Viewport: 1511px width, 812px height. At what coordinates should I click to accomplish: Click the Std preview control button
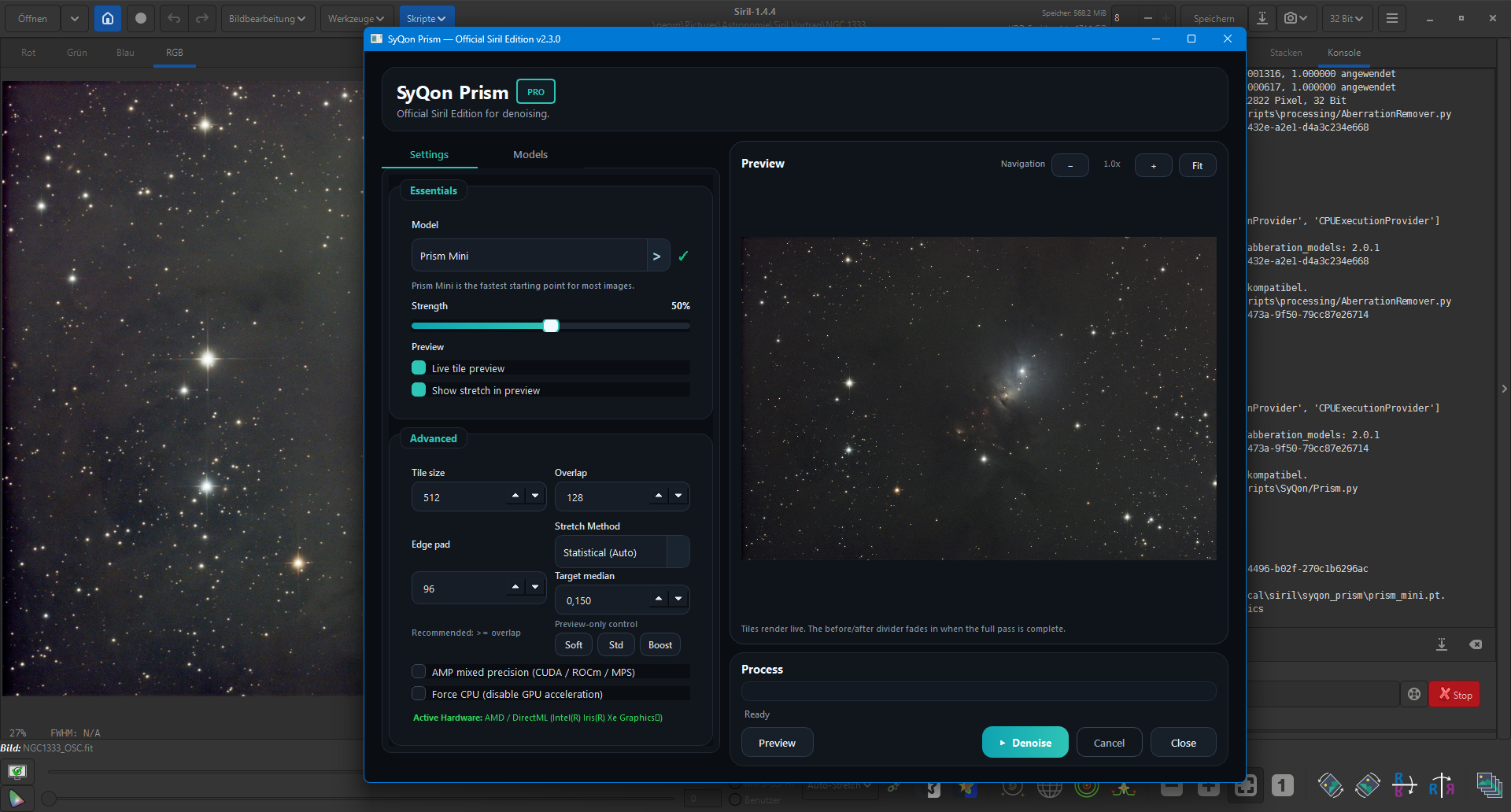[x=616, y=644]
